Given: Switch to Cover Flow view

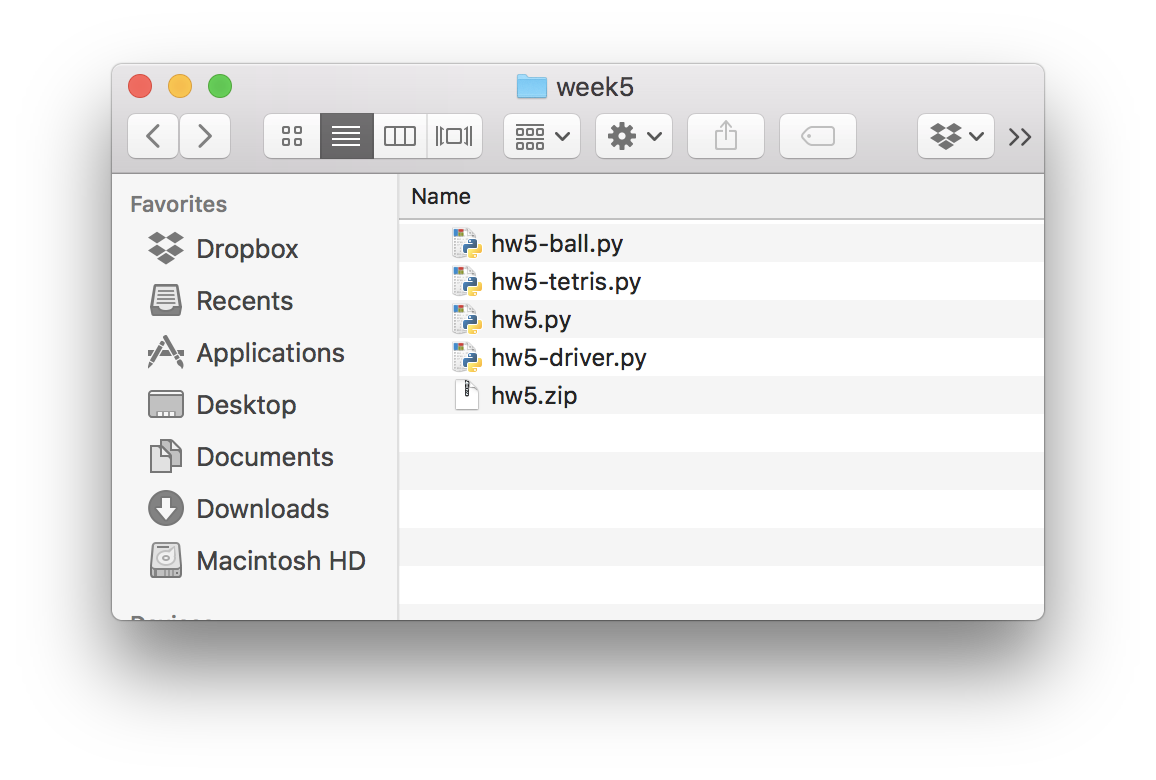Looking at the screenshot, I should pos(454,136).
